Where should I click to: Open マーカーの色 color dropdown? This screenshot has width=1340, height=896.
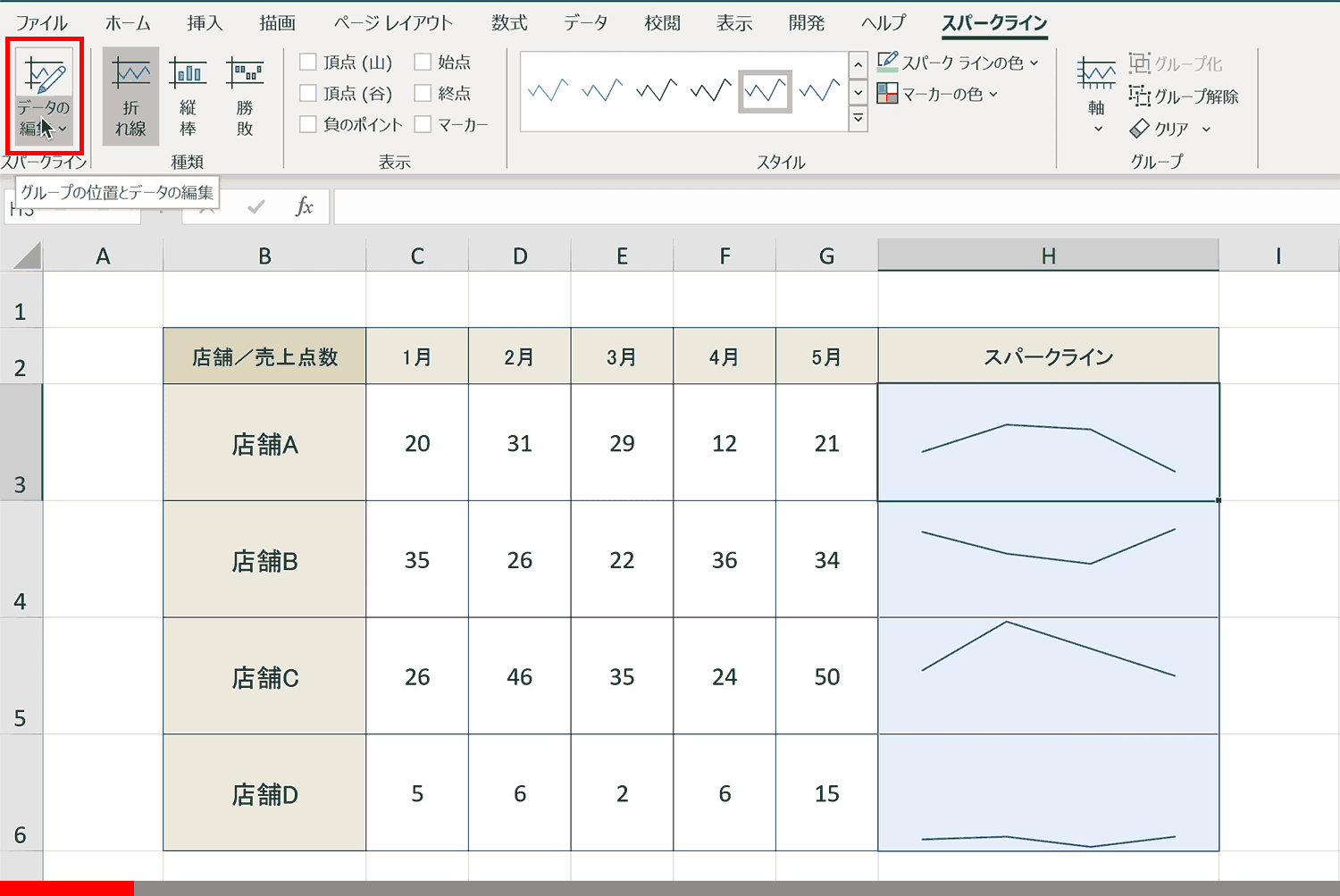(937, 94)
